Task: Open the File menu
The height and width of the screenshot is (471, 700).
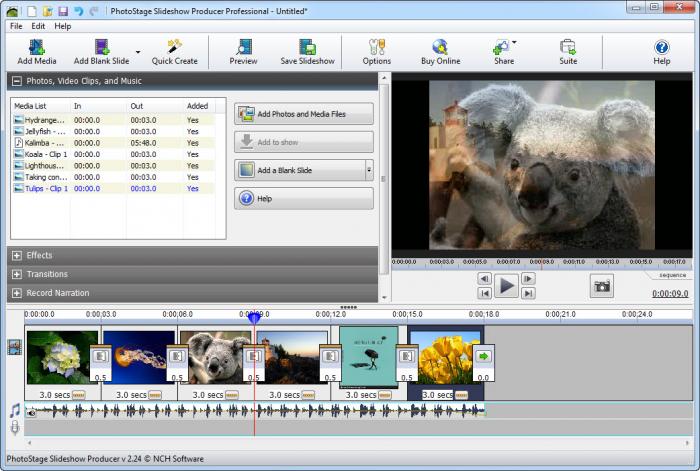Action: 16,26
